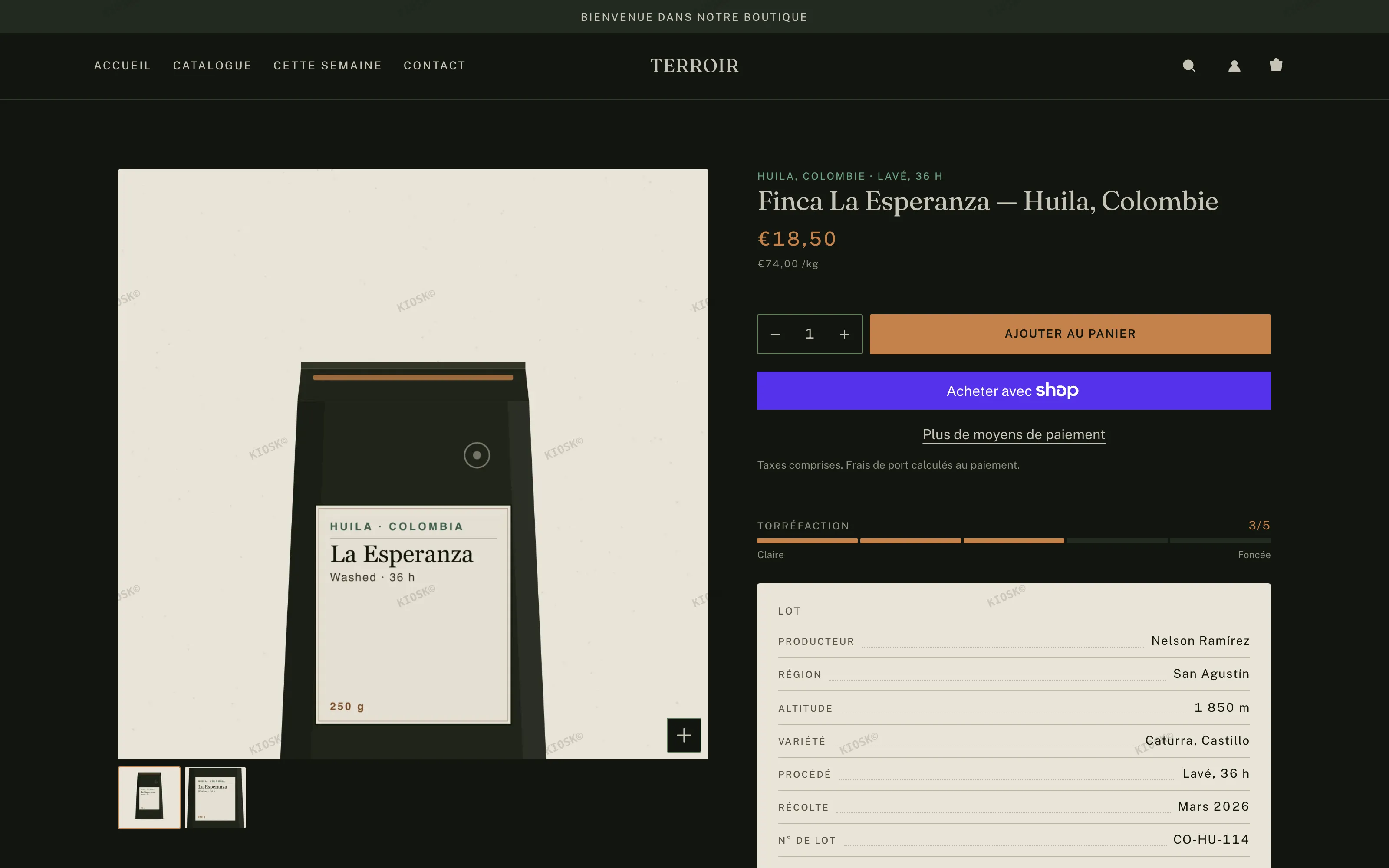Open Plus de moyens de paiement link
This screenshot has height=868, width=1389.
pyautogui.click(x=1014, y=434)
